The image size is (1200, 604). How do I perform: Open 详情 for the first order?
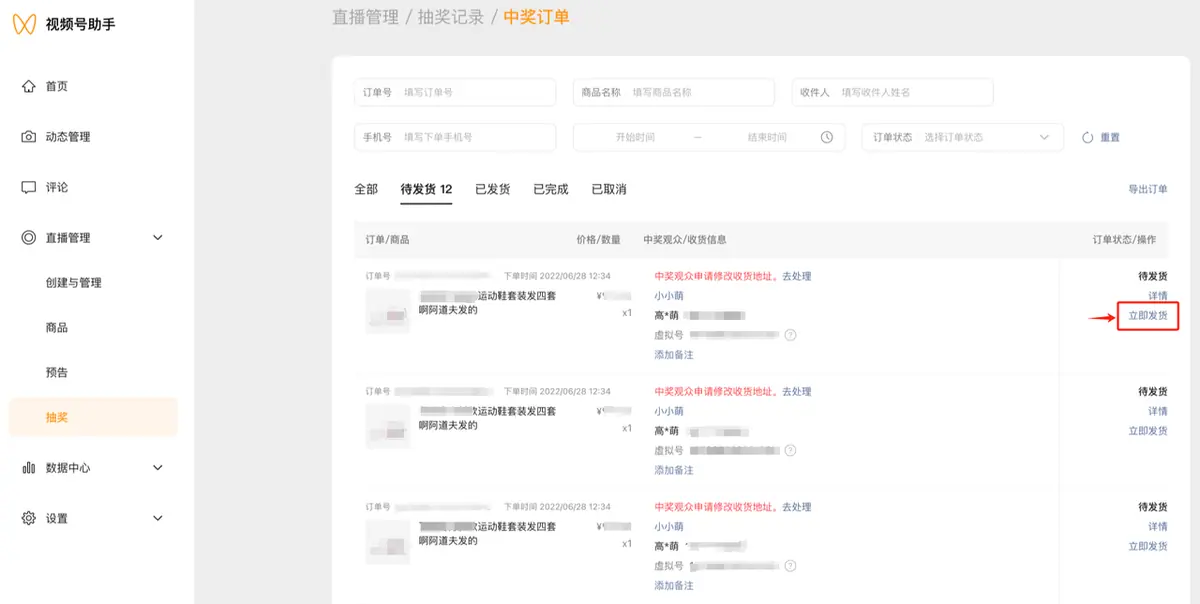[x=1157, y=296]
